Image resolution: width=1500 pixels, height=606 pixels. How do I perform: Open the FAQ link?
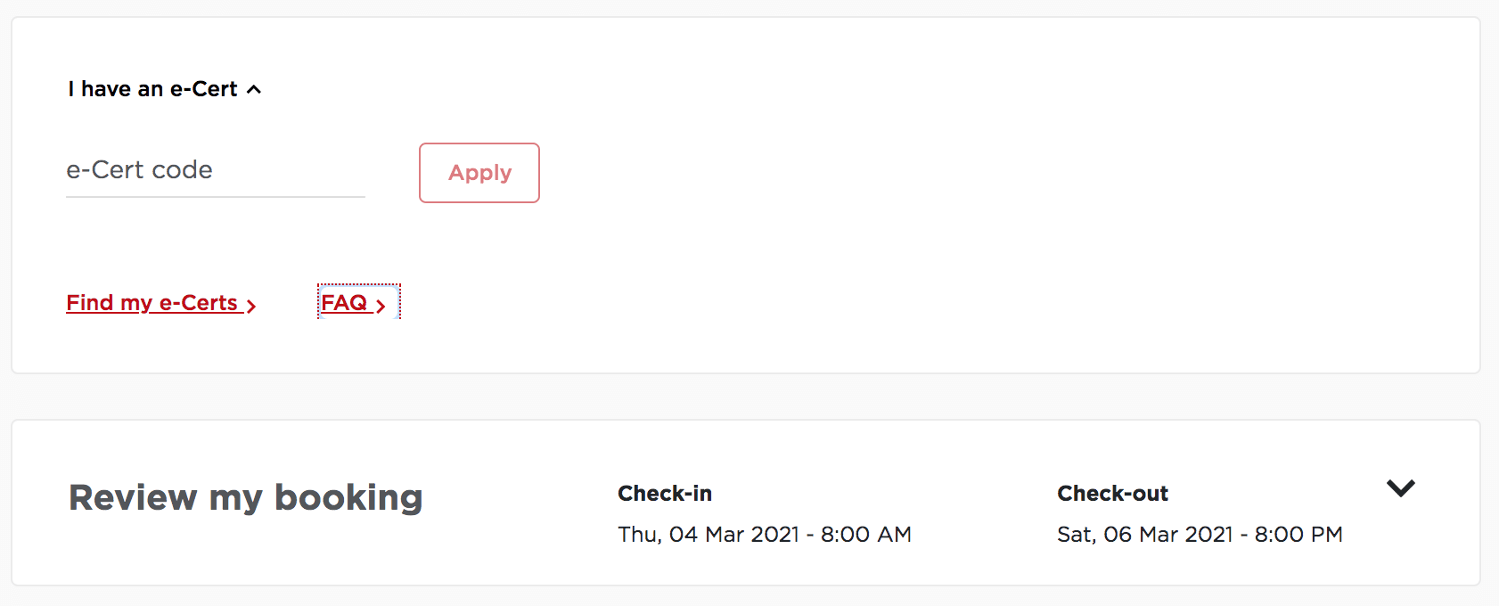click(345, 303)
